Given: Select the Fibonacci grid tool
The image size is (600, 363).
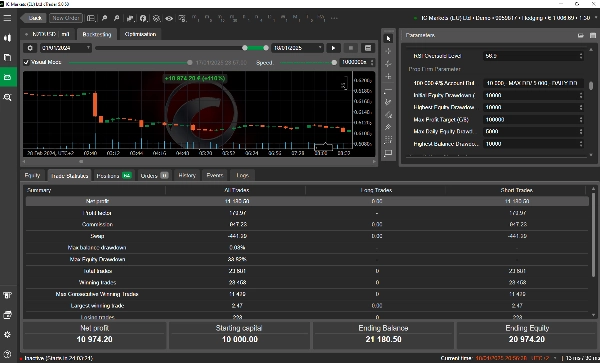Looking at the screenshot, I should coord(388,139).
